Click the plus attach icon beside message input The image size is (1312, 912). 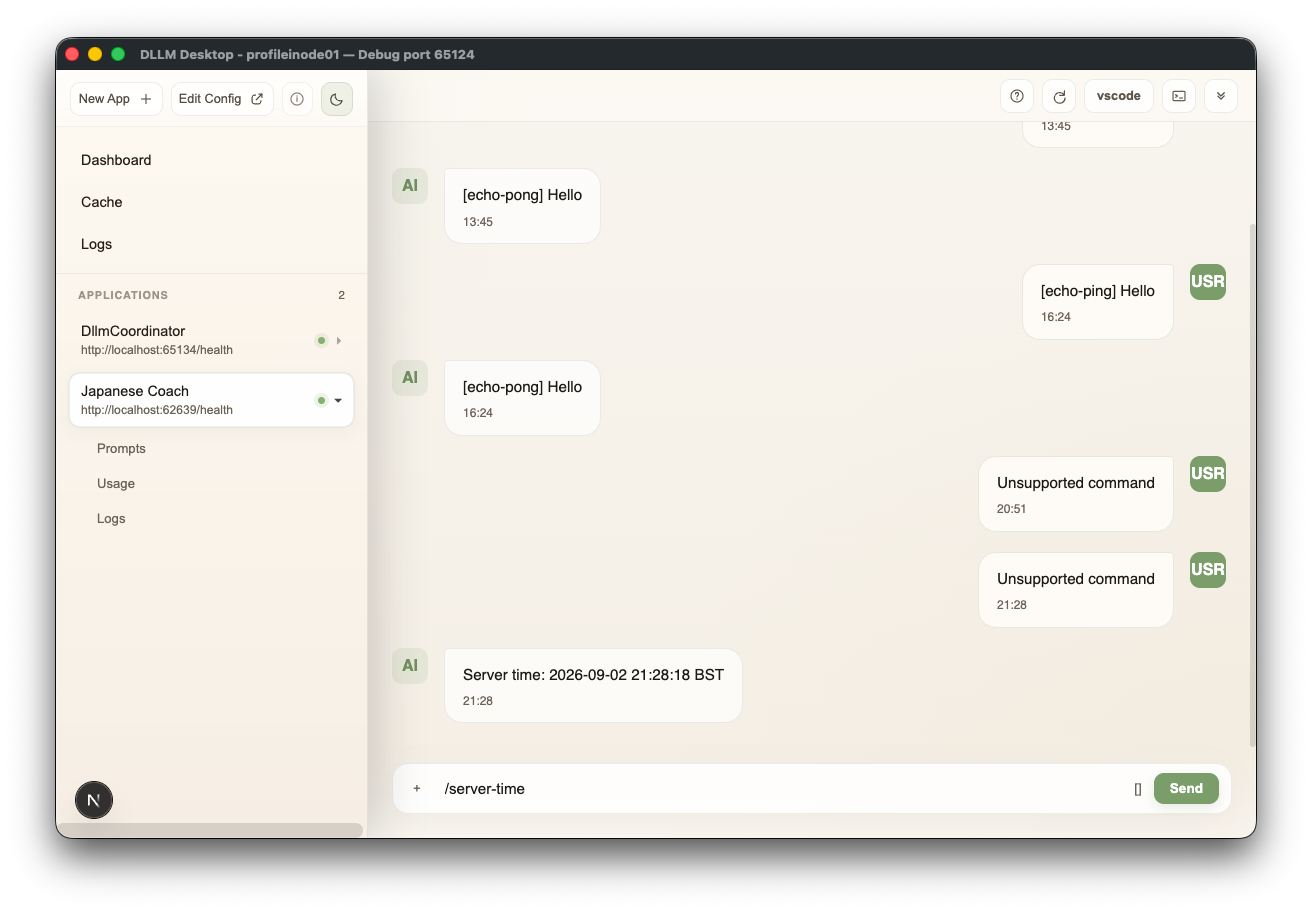417,789
